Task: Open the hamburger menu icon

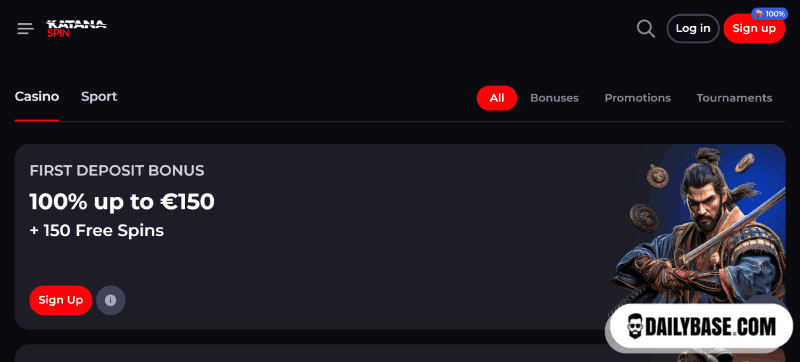Action: (25, 29)
